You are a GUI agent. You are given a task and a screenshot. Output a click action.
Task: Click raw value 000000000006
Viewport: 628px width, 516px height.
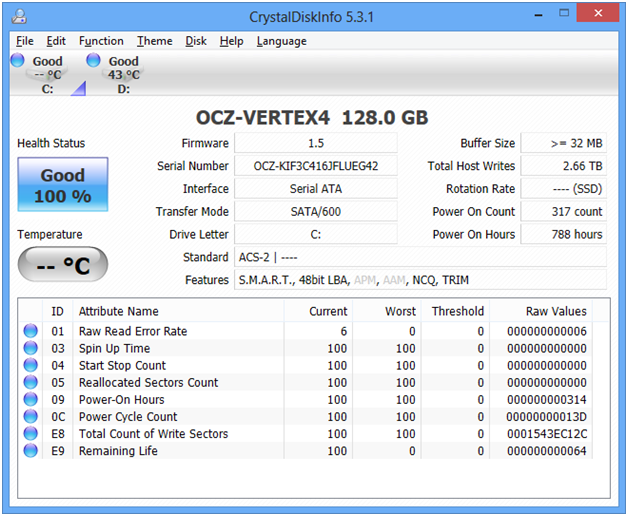pos(547,331)
